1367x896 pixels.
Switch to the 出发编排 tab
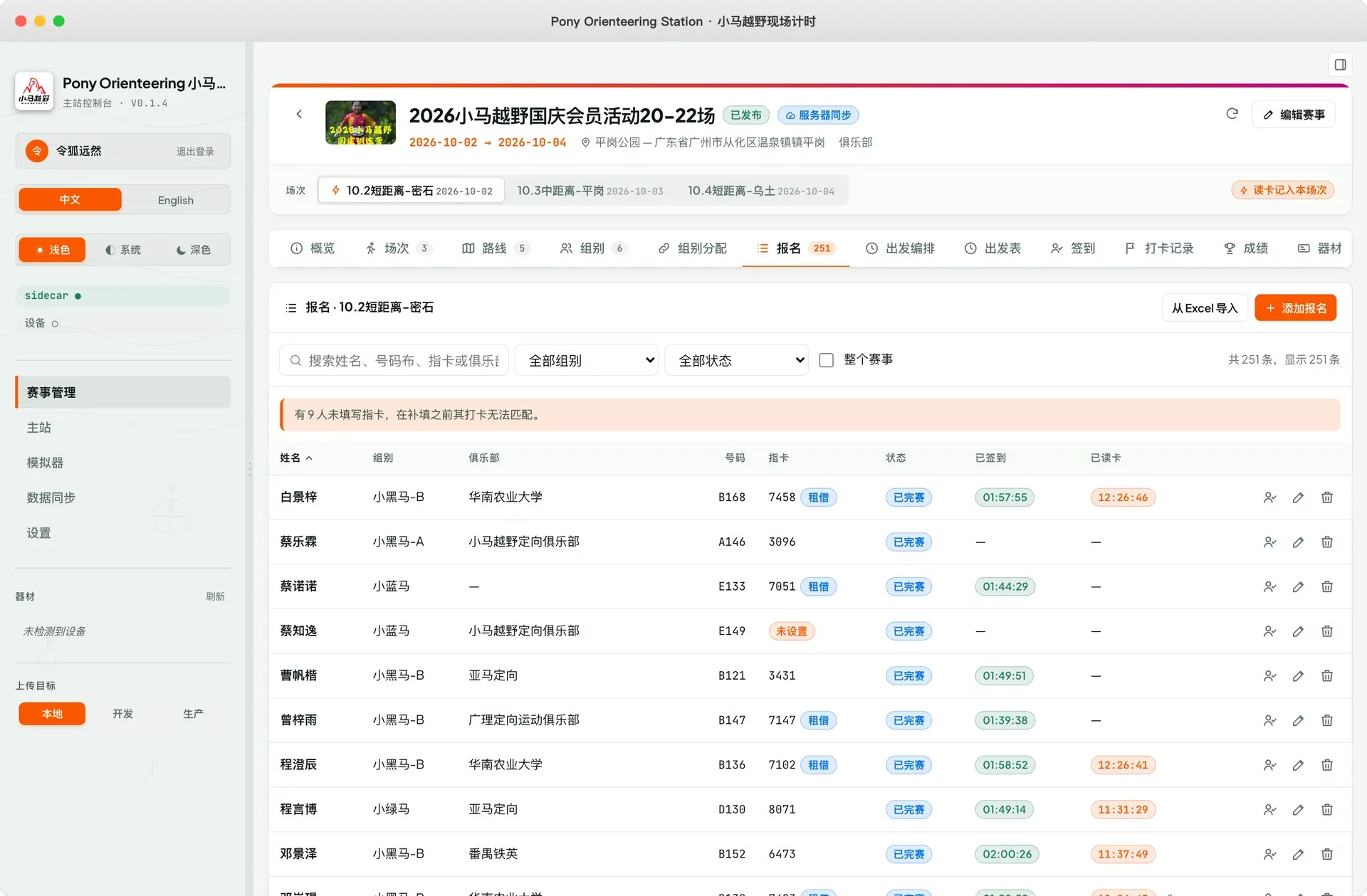[901, 248]
